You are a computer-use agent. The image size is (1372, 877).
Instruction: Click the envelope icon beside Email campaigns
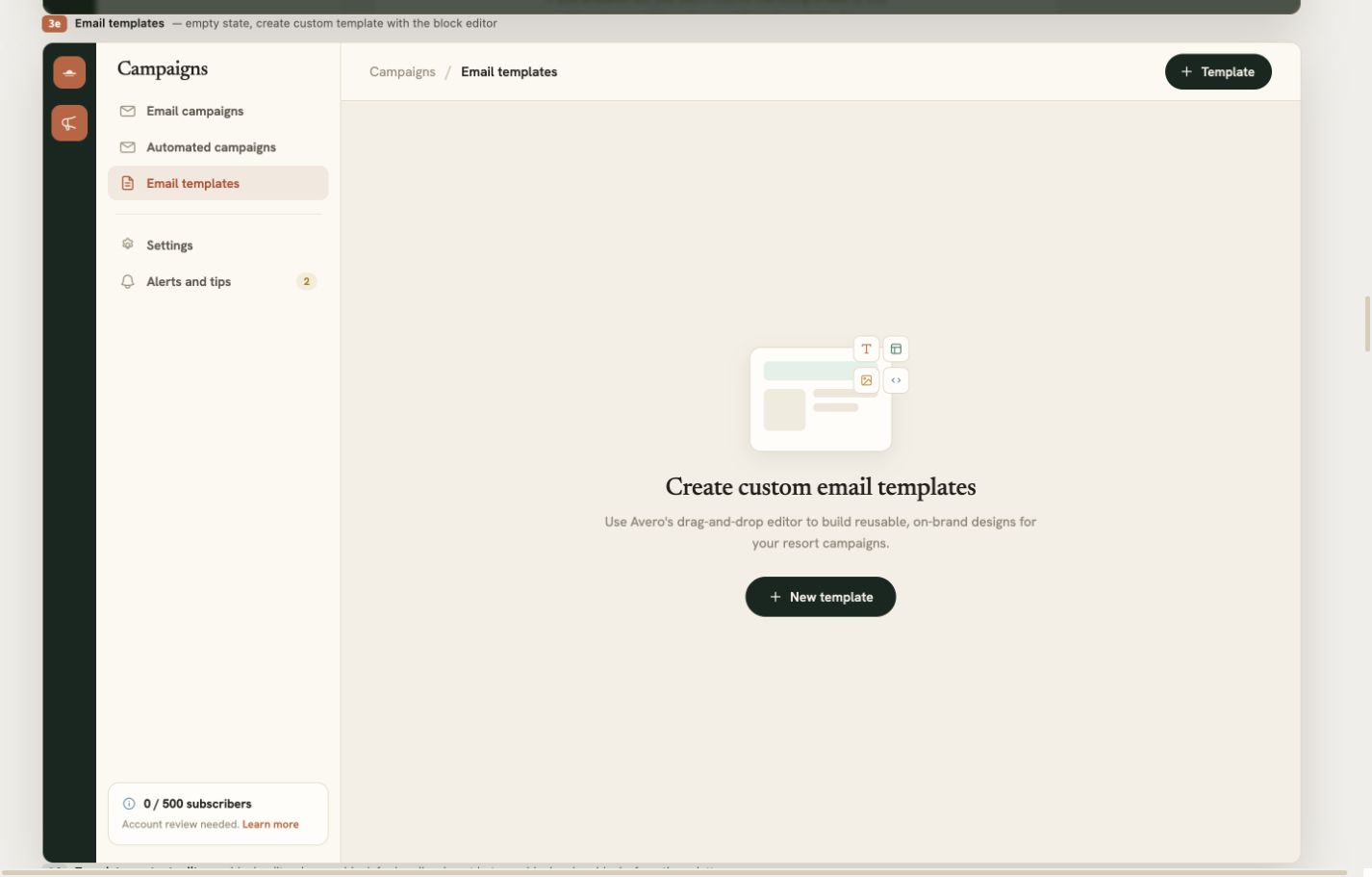(127, 112)
